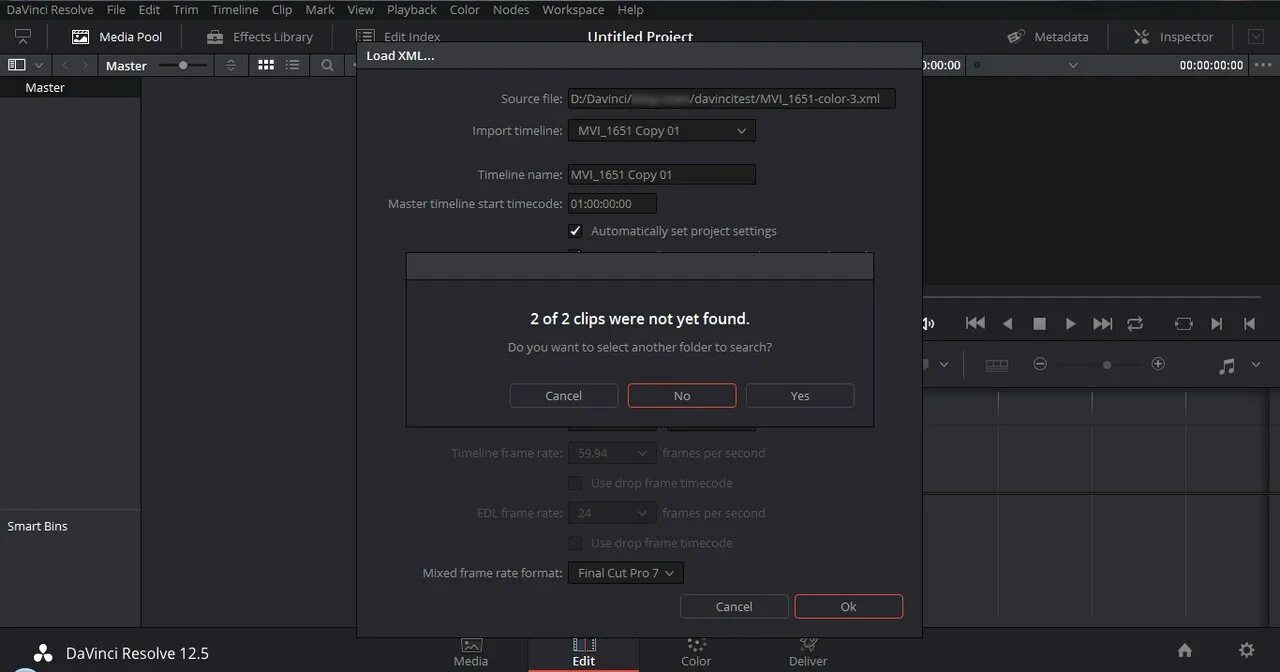Go to previous edit point
Viewport: 1280px width, 672px height.
click(x=1249, y=323)
